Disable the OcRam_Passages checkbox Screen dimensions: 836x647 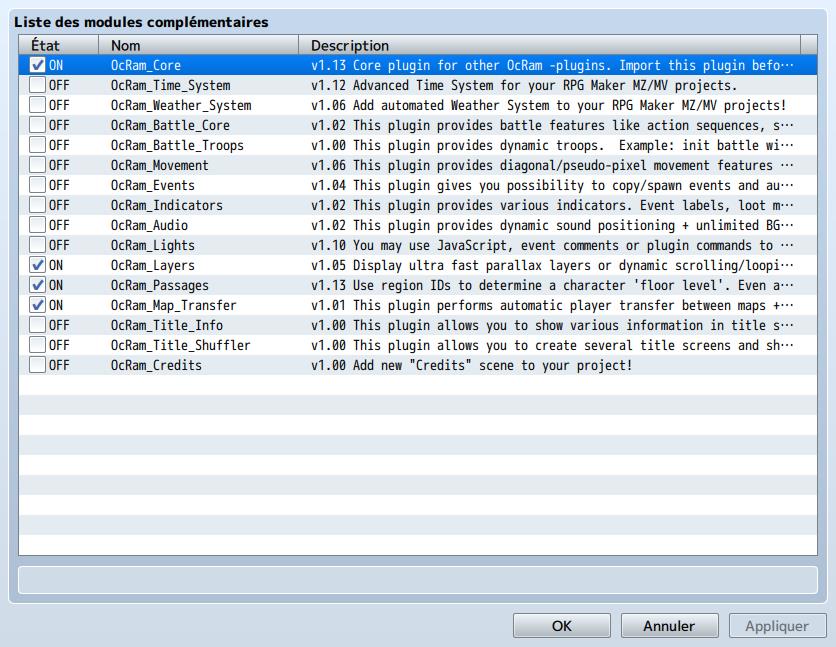[x=37, y=285]
